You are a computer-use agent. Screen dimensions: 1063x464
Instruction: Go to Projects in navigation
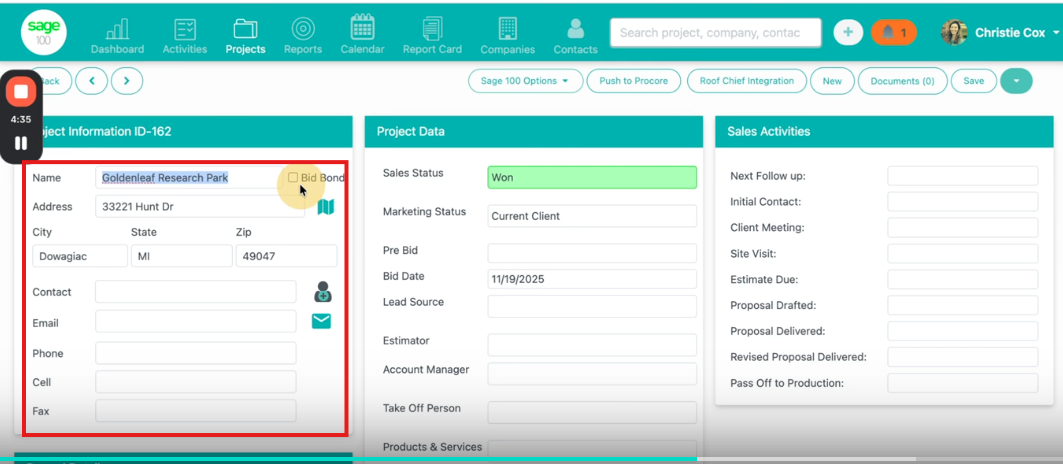point(245,37)
